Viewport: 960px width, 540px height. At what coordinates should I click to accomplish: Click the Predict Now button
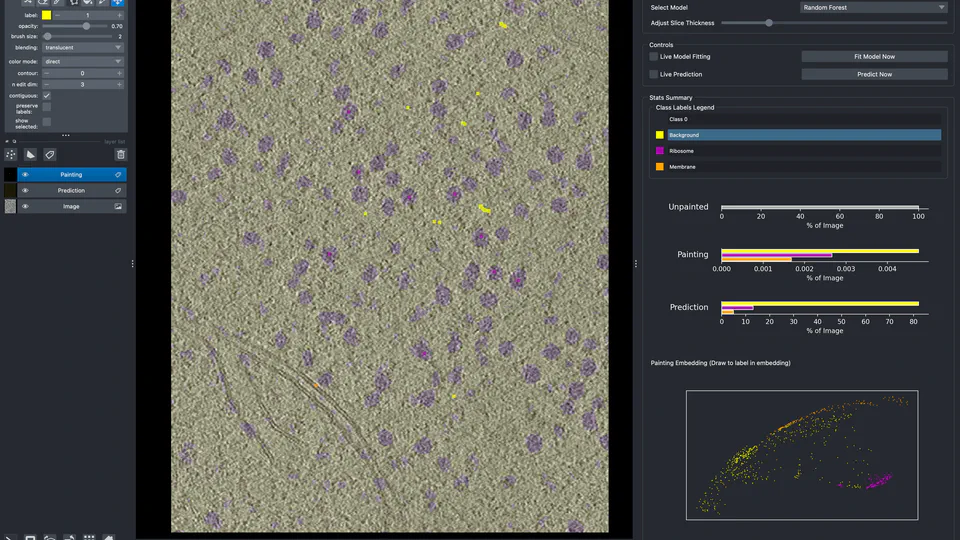[874, 74]
